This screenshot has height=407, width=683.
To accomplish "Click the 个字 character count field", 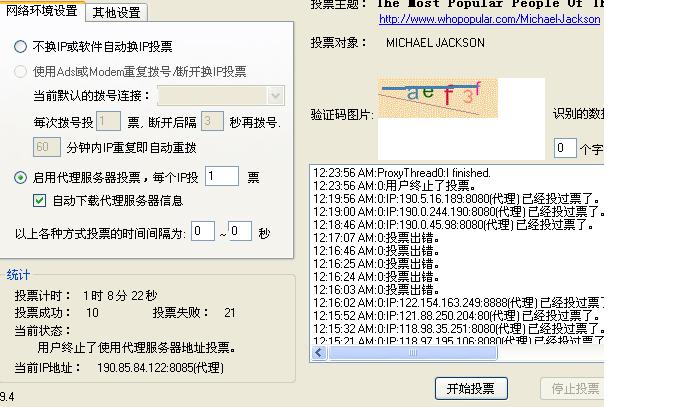I will click(x=565, y=148).
